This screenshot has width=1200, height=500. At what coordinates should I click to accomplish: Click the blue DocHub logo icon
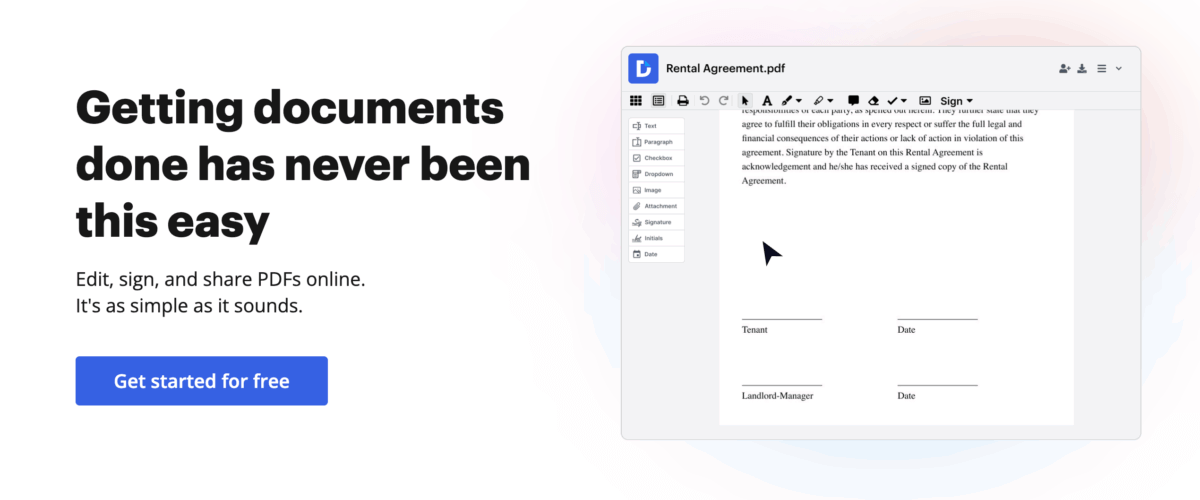pyautogui.click(x=643, y=68)
